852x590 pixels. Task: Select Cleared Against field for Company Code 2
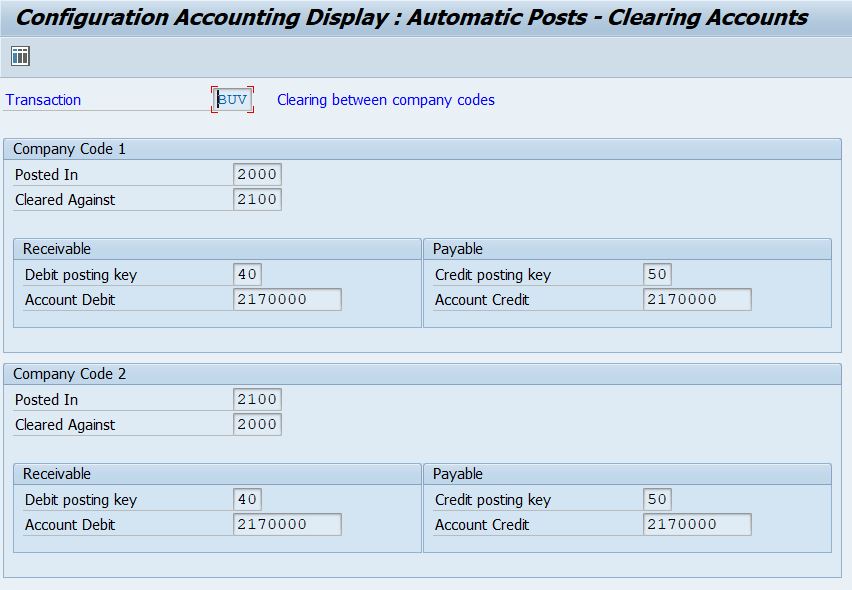coord(257,424)
